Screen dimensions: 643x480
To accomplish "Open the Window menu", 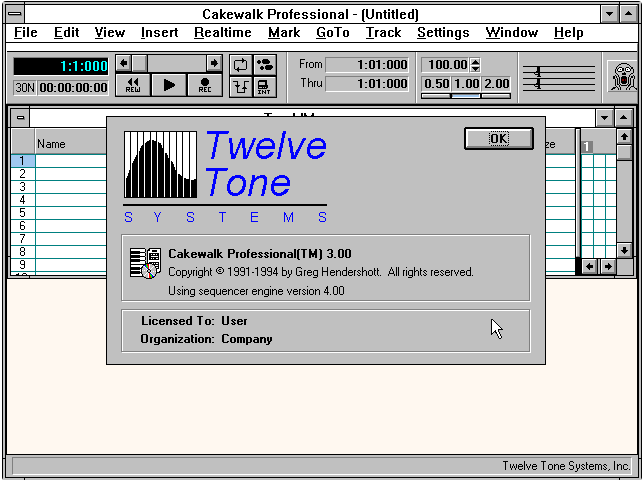I will (511, 32).
